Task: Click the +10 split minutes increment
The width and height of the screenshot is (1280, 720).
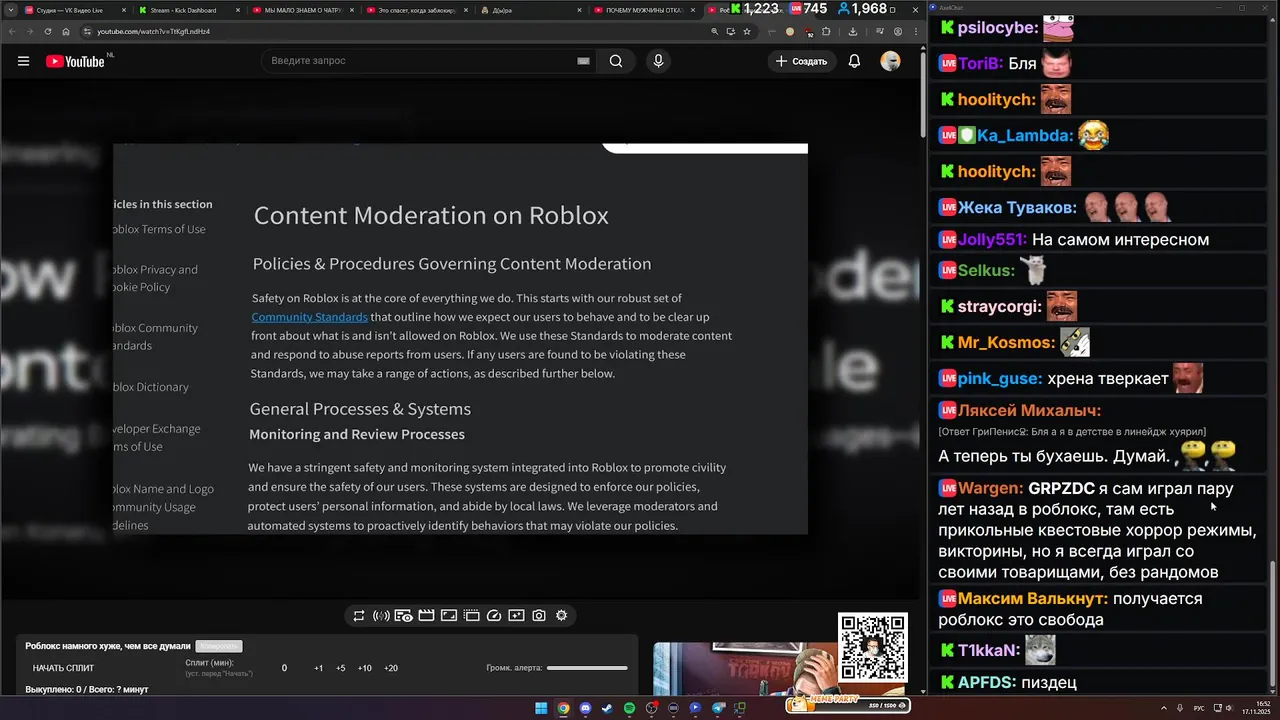Action: [x=364, y=668]
